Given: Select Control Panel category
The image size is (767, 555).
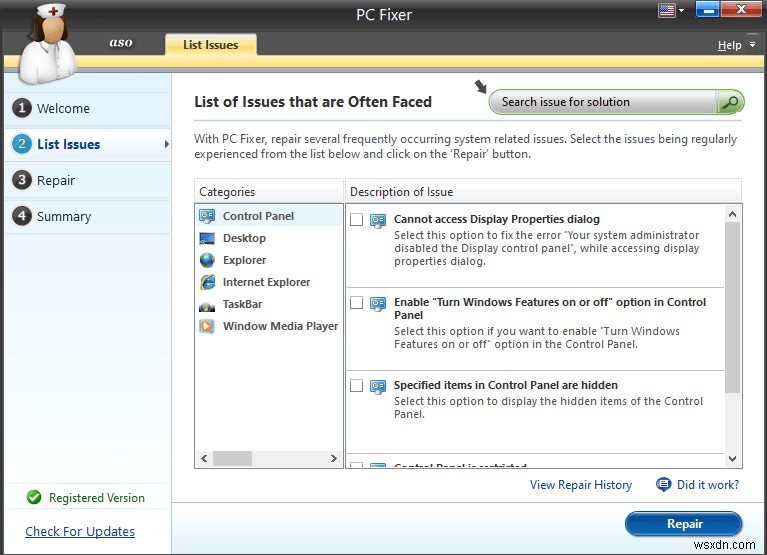Looking at the screenshot, I should coord(269,216).
